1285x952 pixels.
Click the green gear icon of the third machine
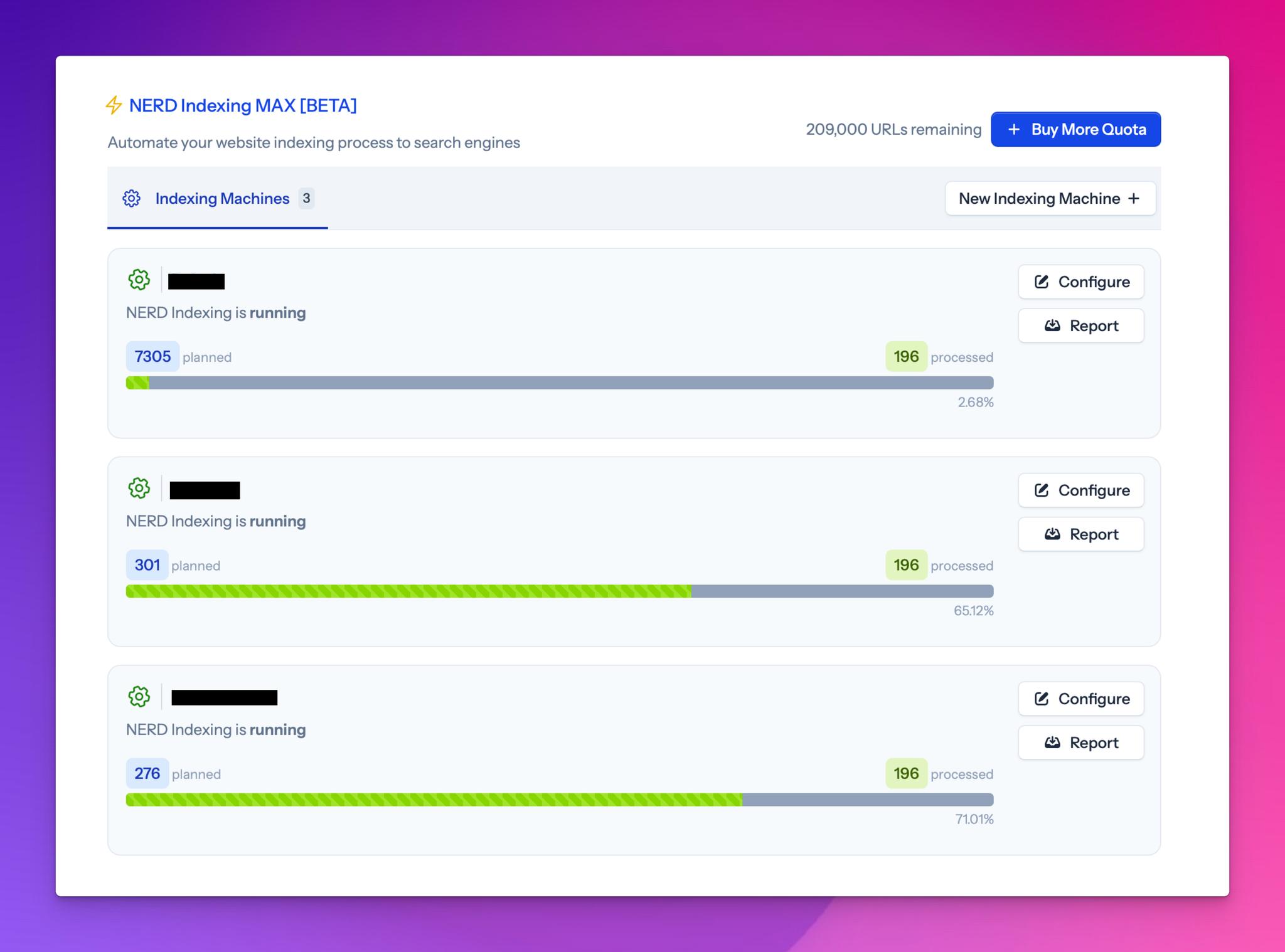click(x=139, y=696)
